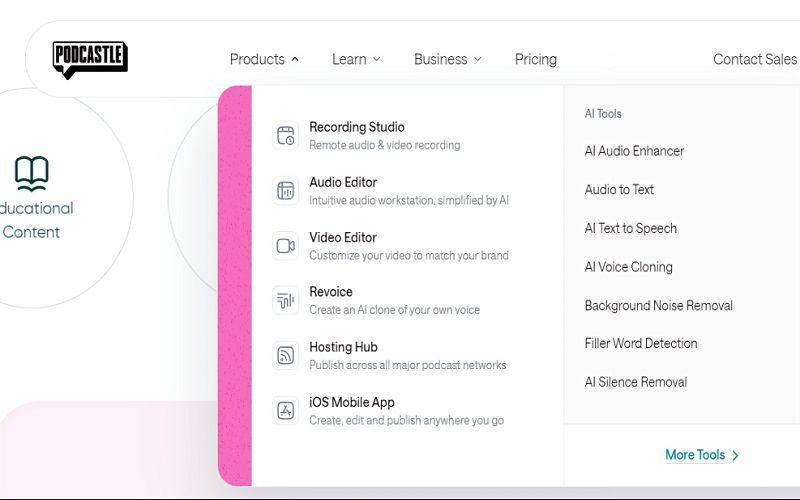Select Revoice from Products menu

coord(331,292)
